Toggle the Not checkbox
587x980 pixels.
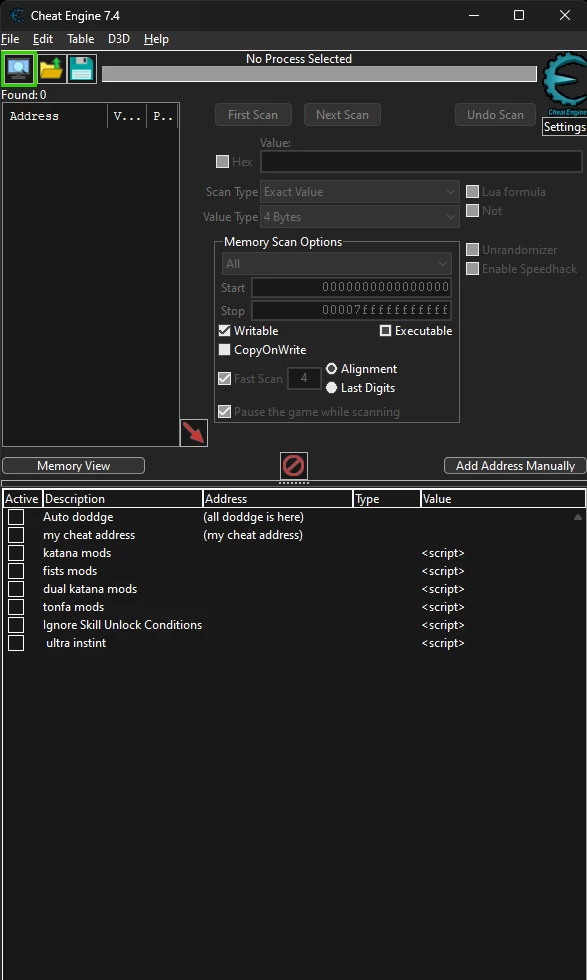[x=473, y=211]
